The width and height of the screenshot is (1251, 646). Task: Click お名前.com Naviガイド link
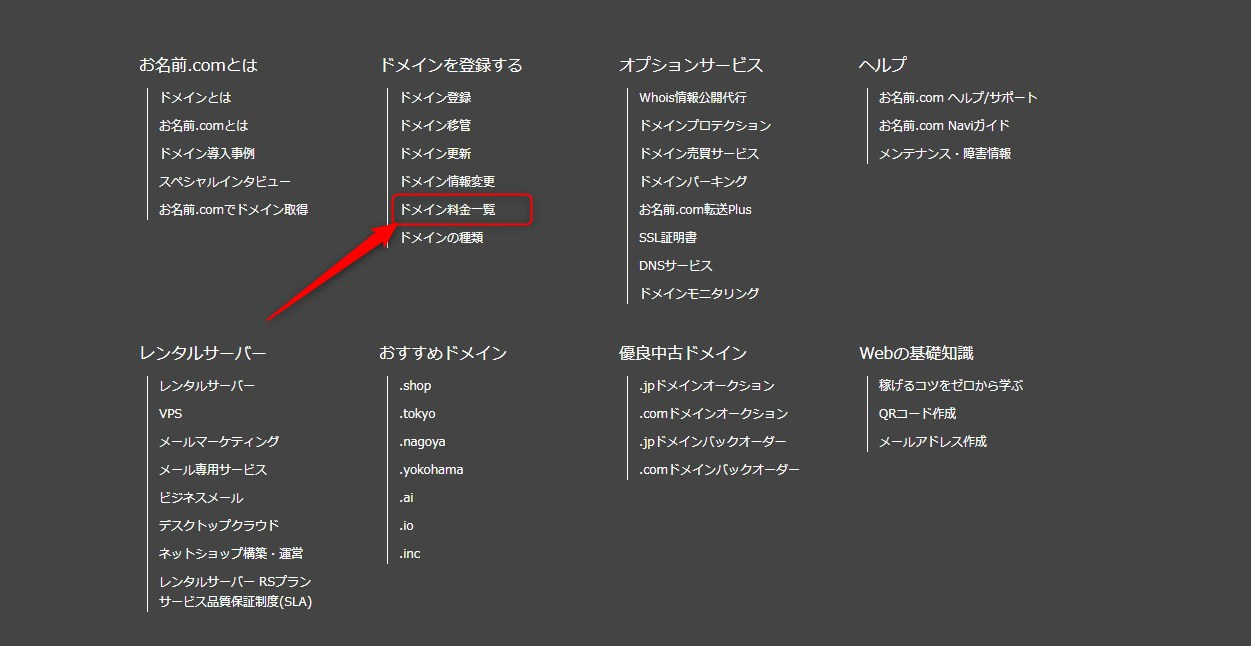944,126
